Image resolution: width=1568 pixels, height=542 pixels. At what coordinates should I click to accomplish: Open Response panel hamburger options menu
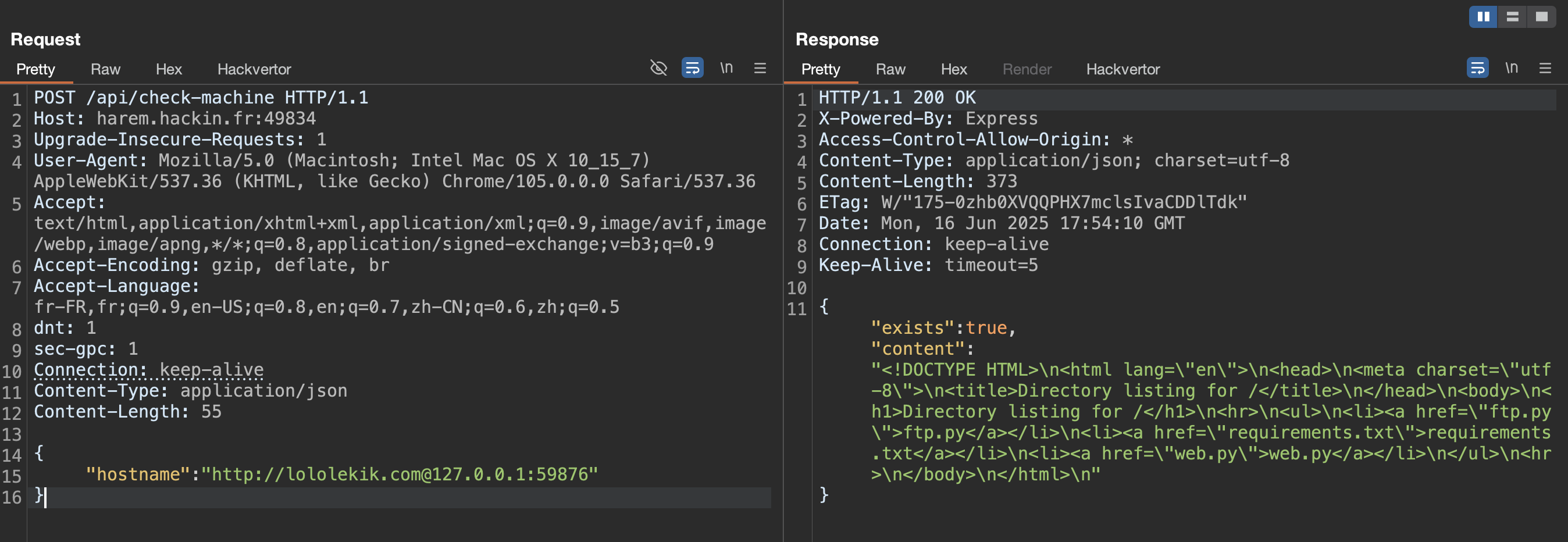tap(1545, 68)
